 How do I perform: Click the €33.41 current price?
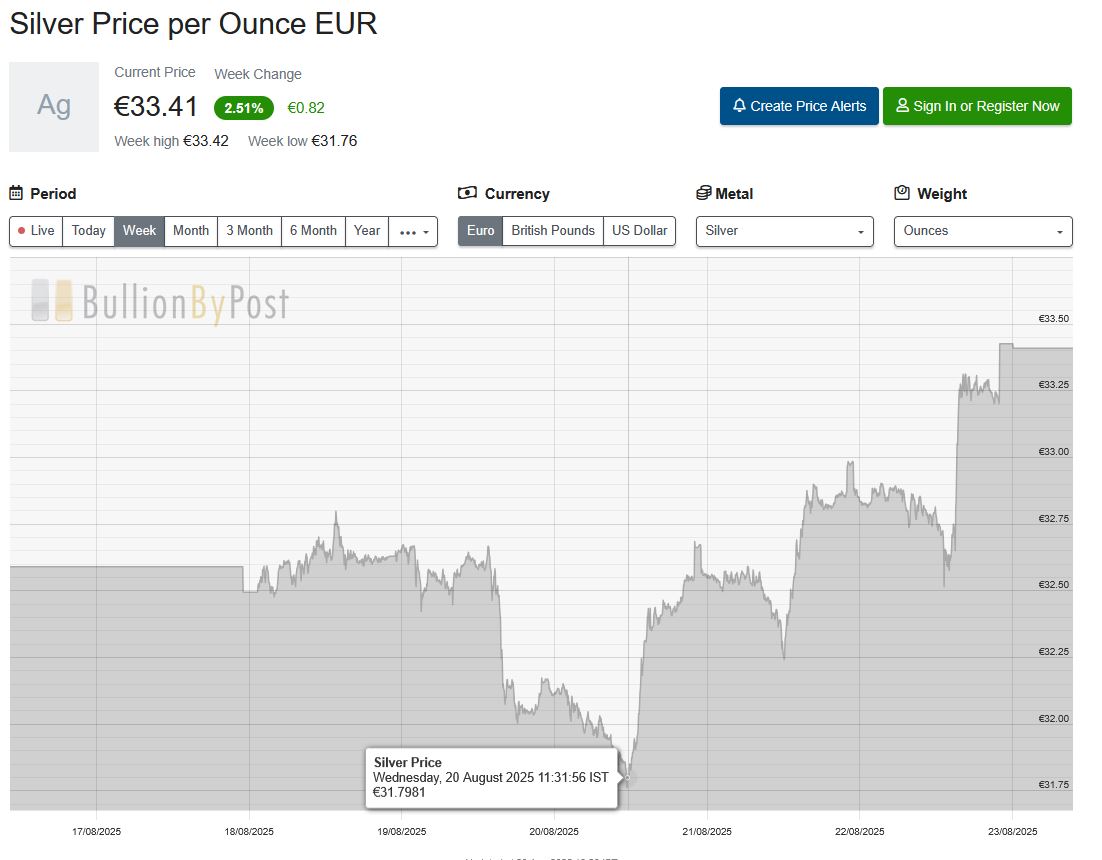coord(156,107)
